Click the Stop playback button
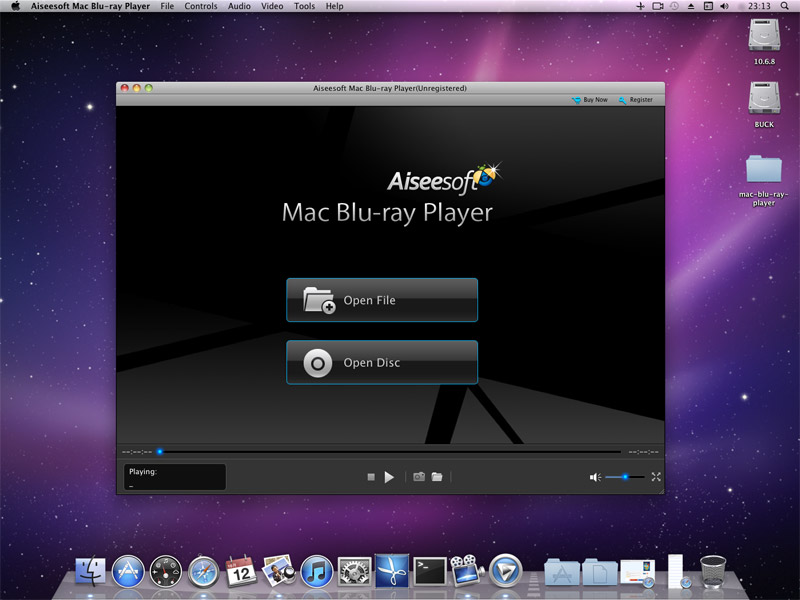Viewport: 800px width, 600px height. (371, 478)
